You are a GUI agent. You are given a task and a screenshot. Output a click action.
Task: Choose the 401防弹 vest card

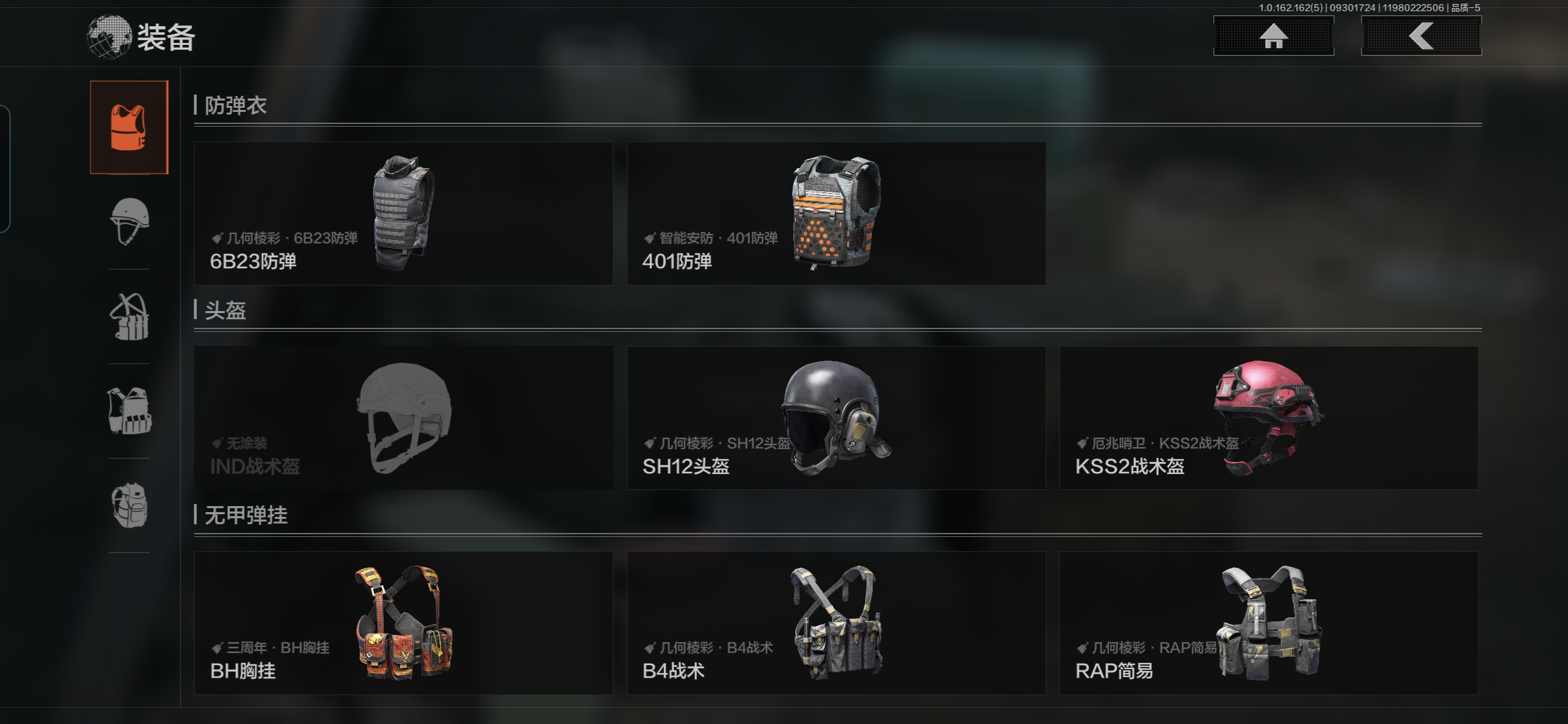coord(836,213)
